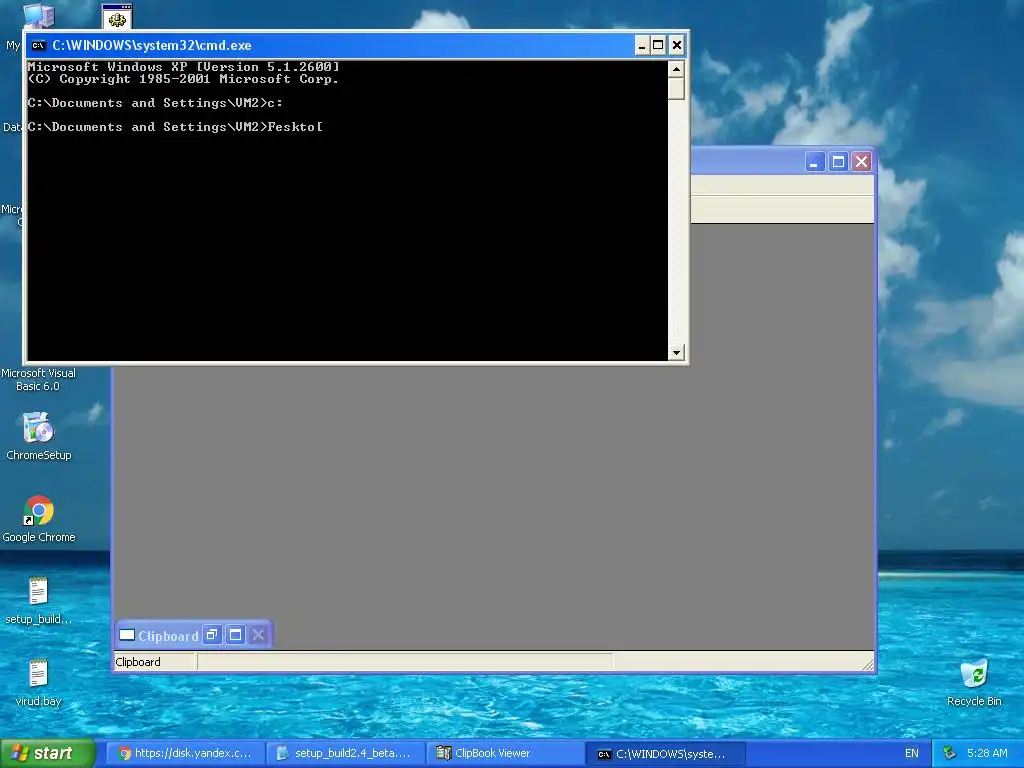Screen dimensions: 1024x768
Task: Close the ClipBook Viewer window
Action: pos(862,162)
